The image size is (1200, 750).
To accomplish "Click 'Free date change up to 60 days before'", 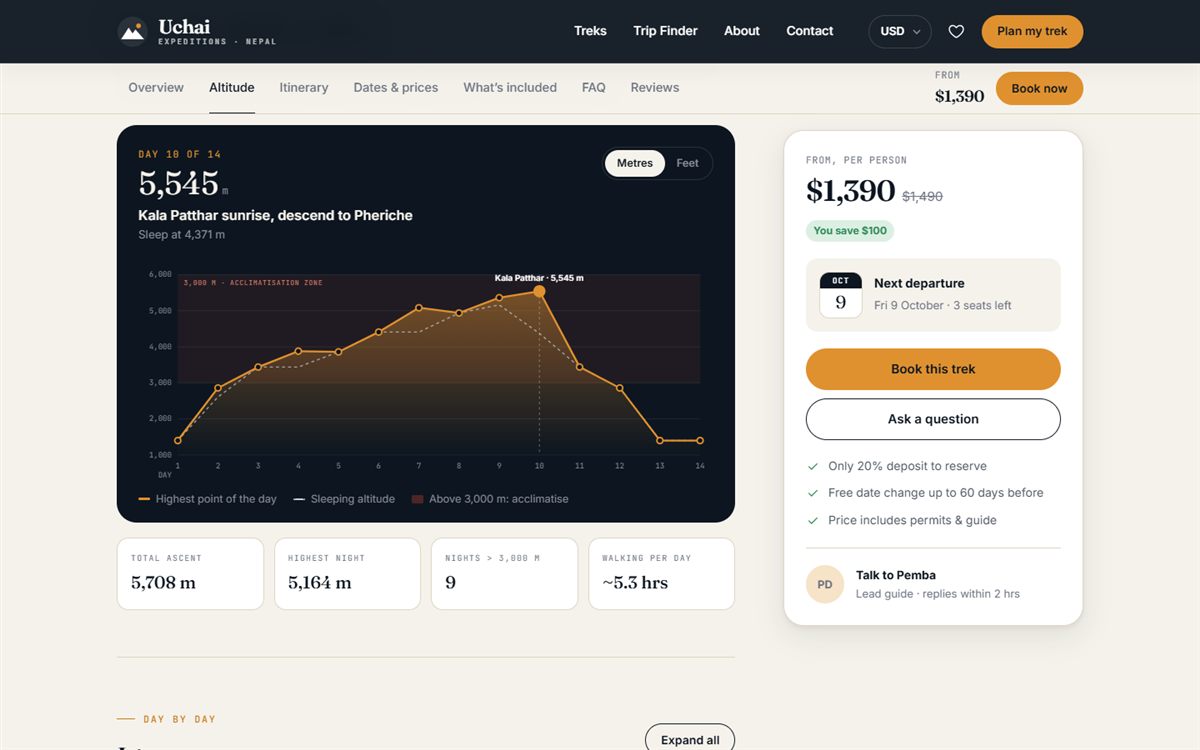I will pyautogui.click(x=935, y=493).
